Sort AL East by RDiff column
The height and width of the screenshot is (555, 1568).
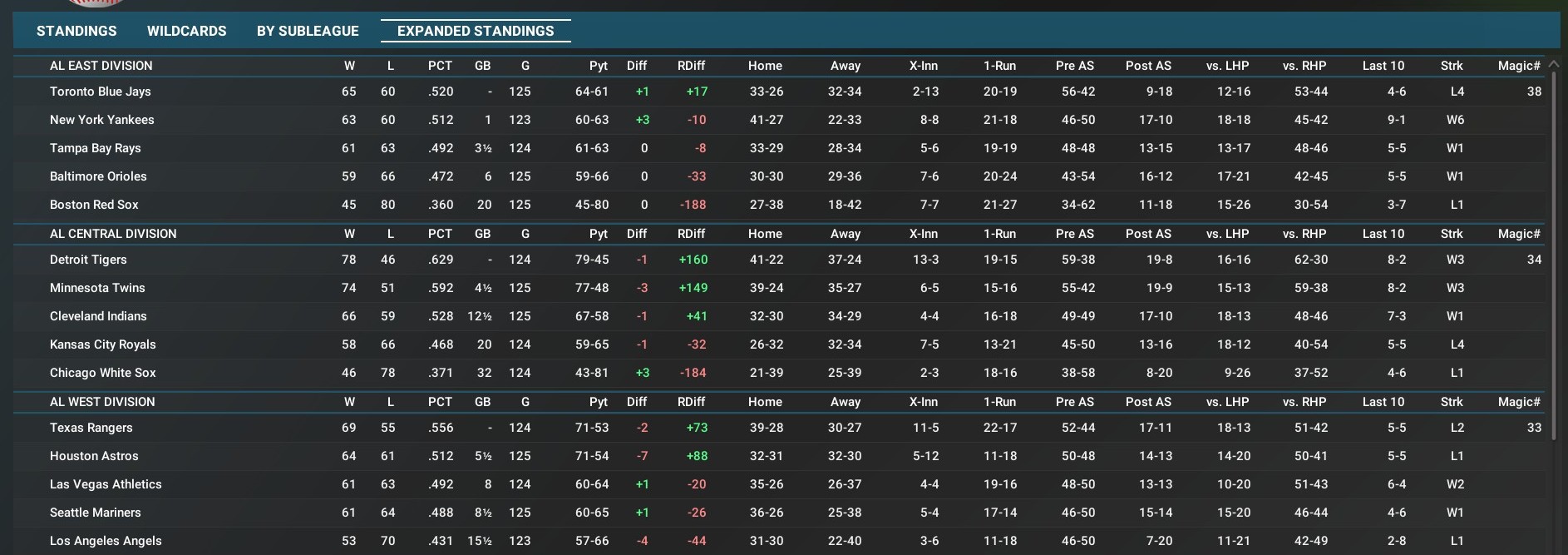[691, 66]
